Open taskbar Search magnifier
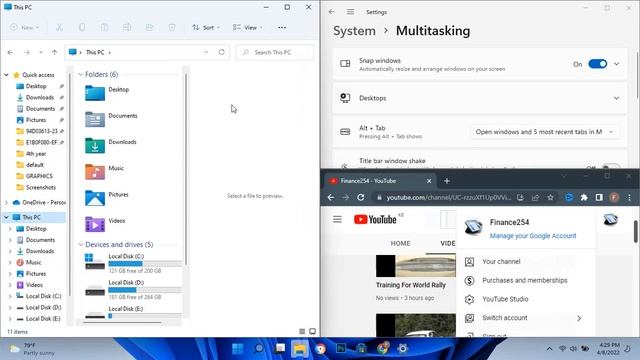Screen dimensions: 640x360 click(259, 349)
